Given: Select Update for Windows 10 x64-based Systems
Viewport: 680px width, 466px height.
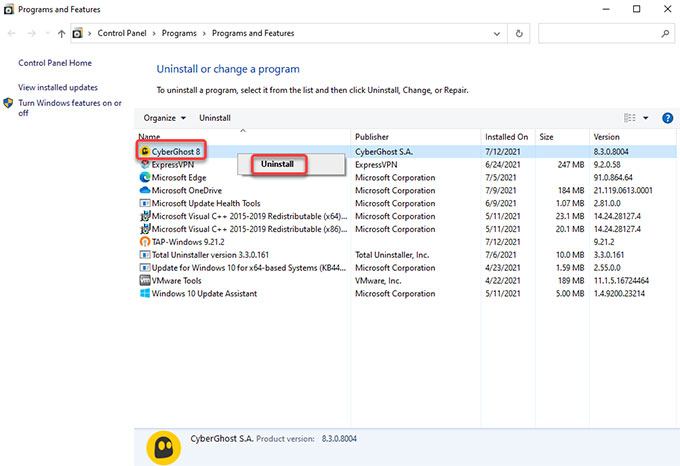Looking at the screenshot, I should click(x=249, y=268).
